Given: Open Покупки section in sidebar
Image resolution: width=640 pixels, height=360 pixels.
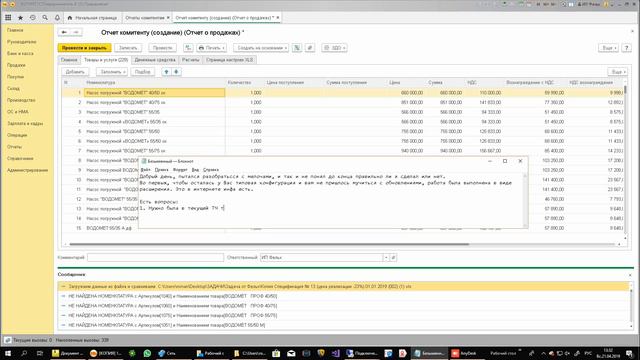Looking at the screenshot, I should (x=15, y=77).
